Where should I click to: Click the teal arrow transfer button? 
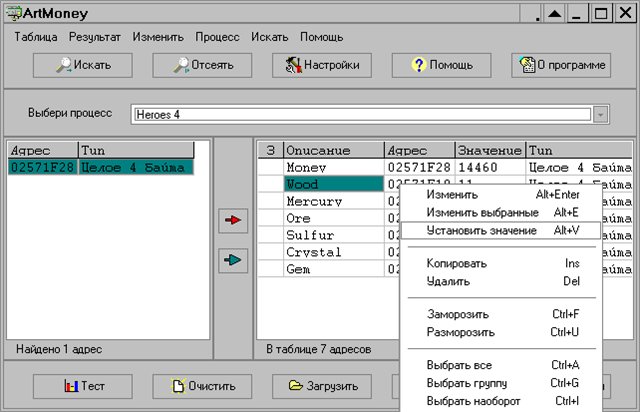tap(234, 260)
